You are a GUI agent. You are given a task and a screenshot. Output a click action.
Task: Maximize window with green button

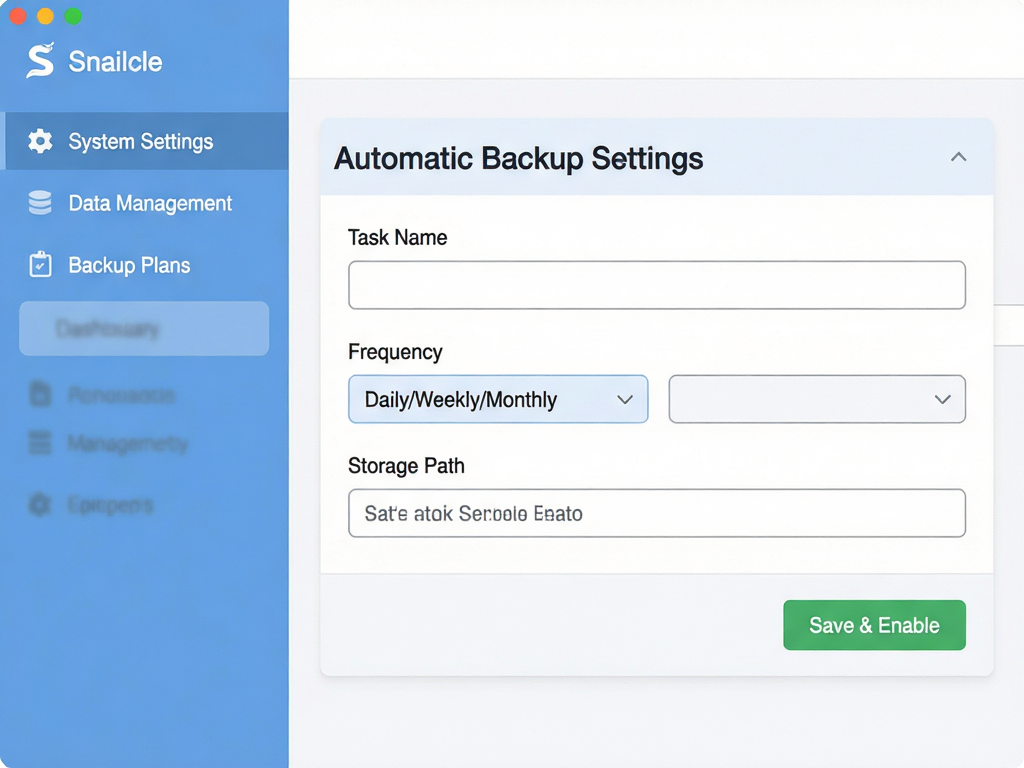[73, 16]
